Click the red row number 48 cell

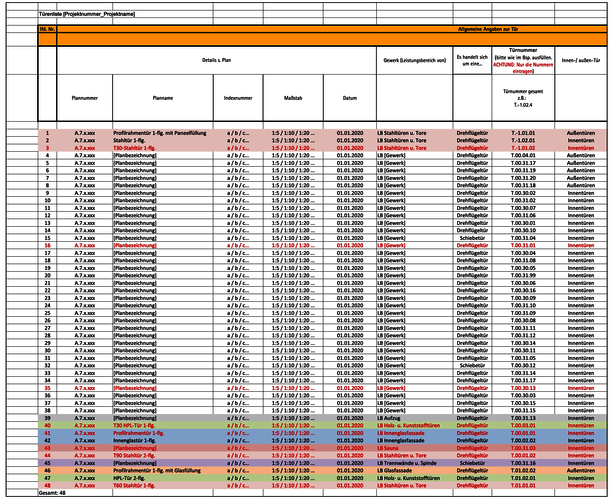[48, 485]
